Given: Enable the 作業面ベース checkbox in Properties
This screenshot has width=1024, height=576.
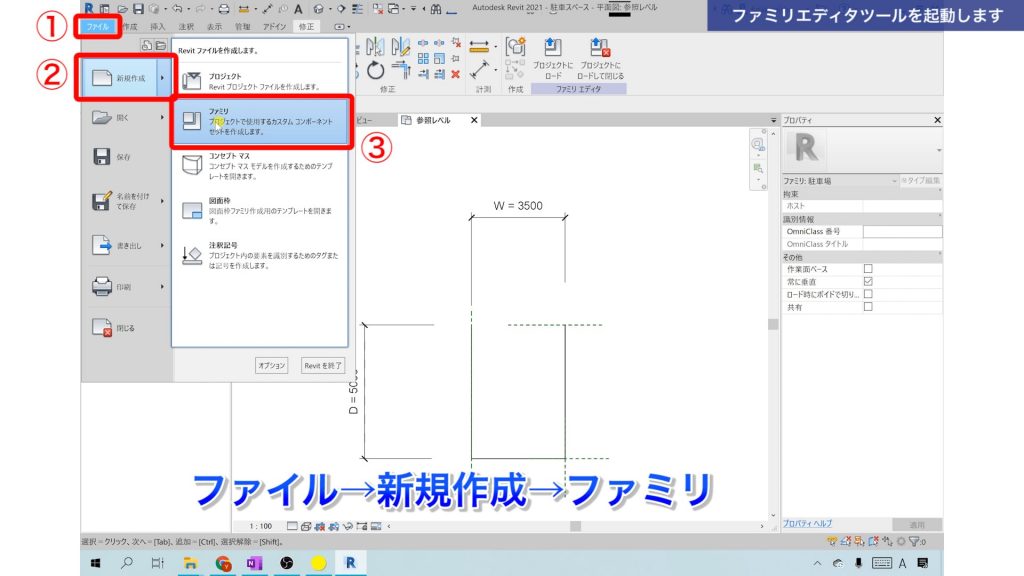Looking at the screenshot, I should coord(868,269).
